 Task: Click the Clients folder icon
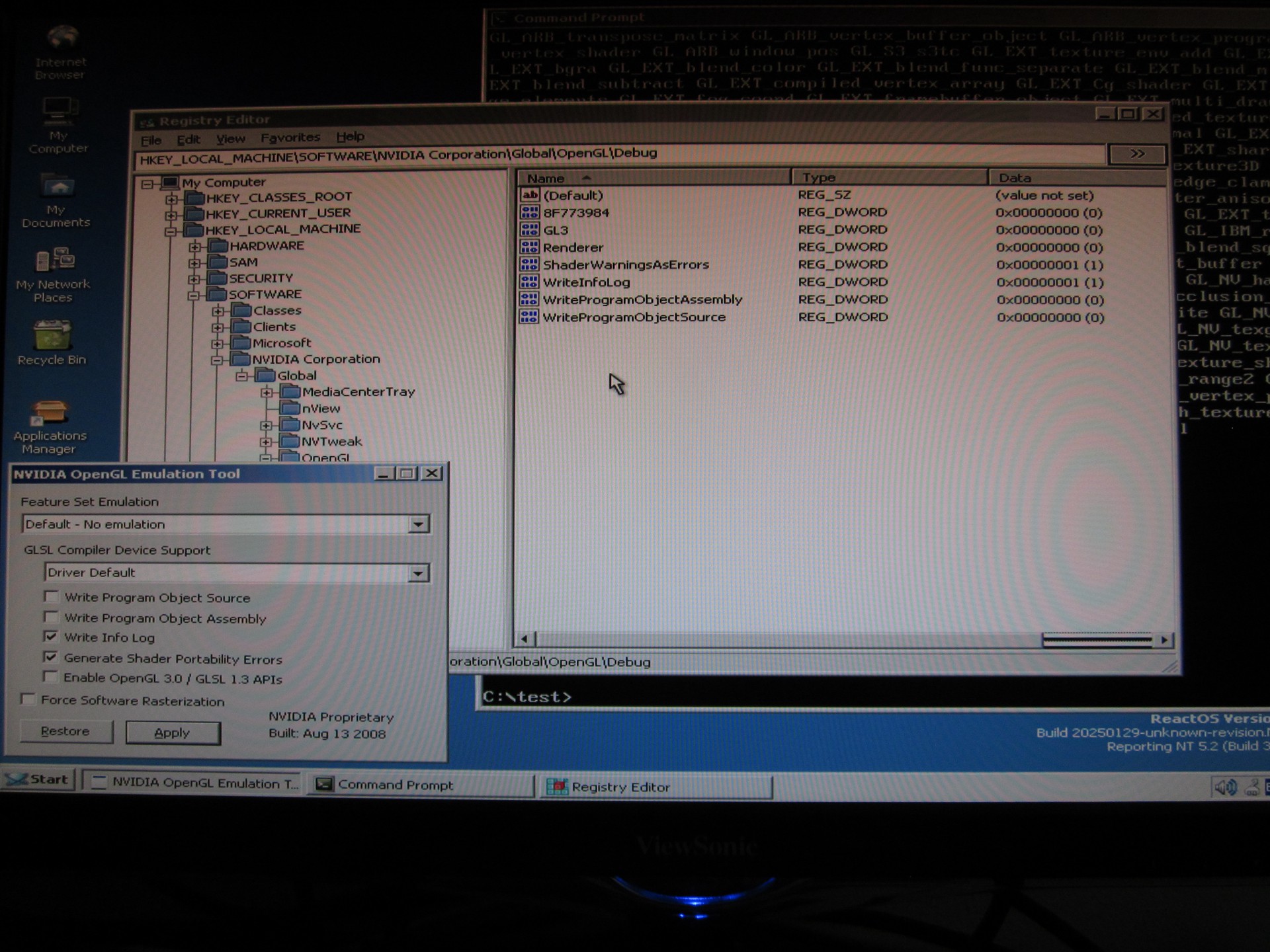pyautogui.click(x=242, y=327)
